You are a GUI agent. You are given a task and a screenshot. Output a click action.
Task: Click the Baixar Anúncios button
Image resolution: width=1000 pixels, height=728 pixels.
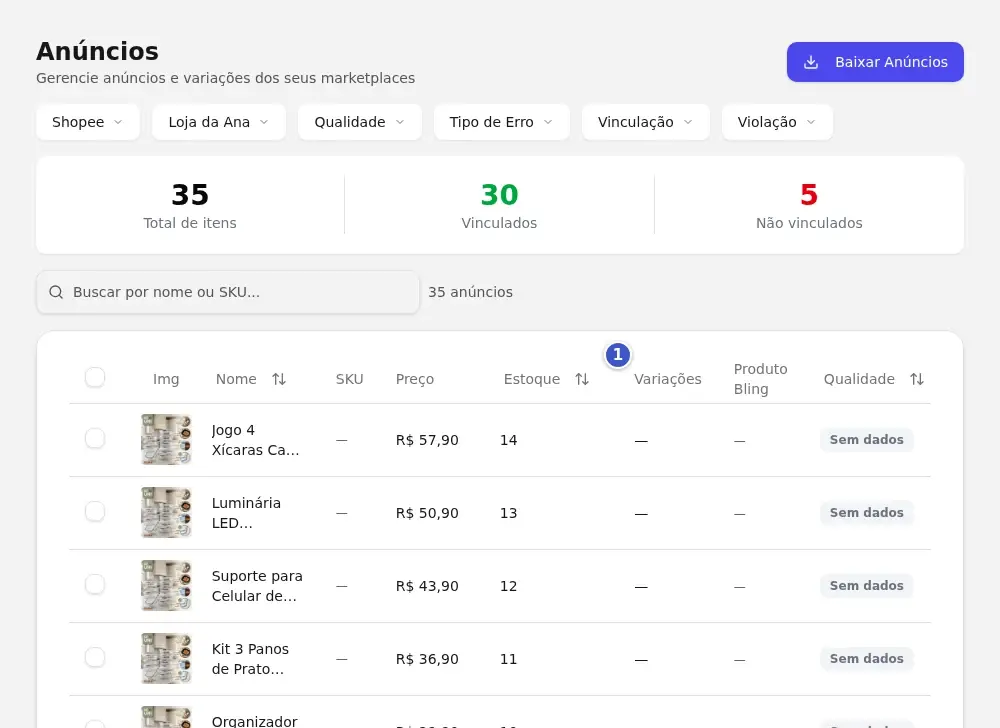tap(875, 62)
